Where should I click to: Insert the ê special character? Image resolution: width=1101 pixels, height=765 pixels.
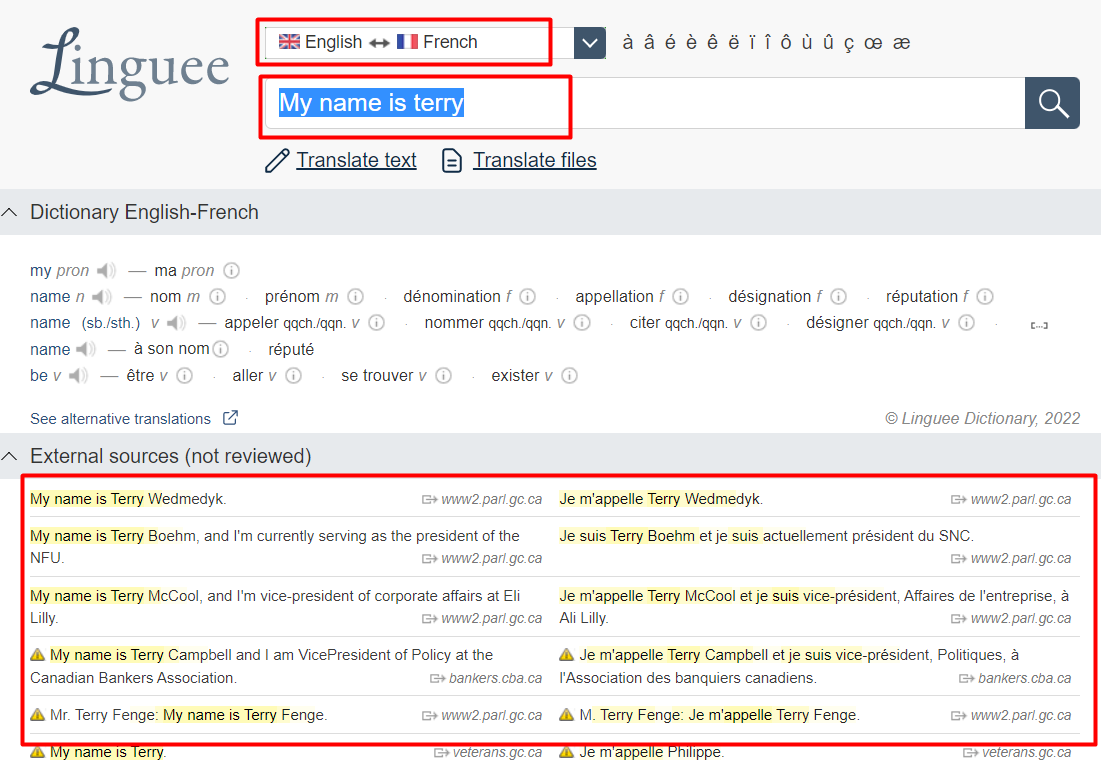[712, 43]
